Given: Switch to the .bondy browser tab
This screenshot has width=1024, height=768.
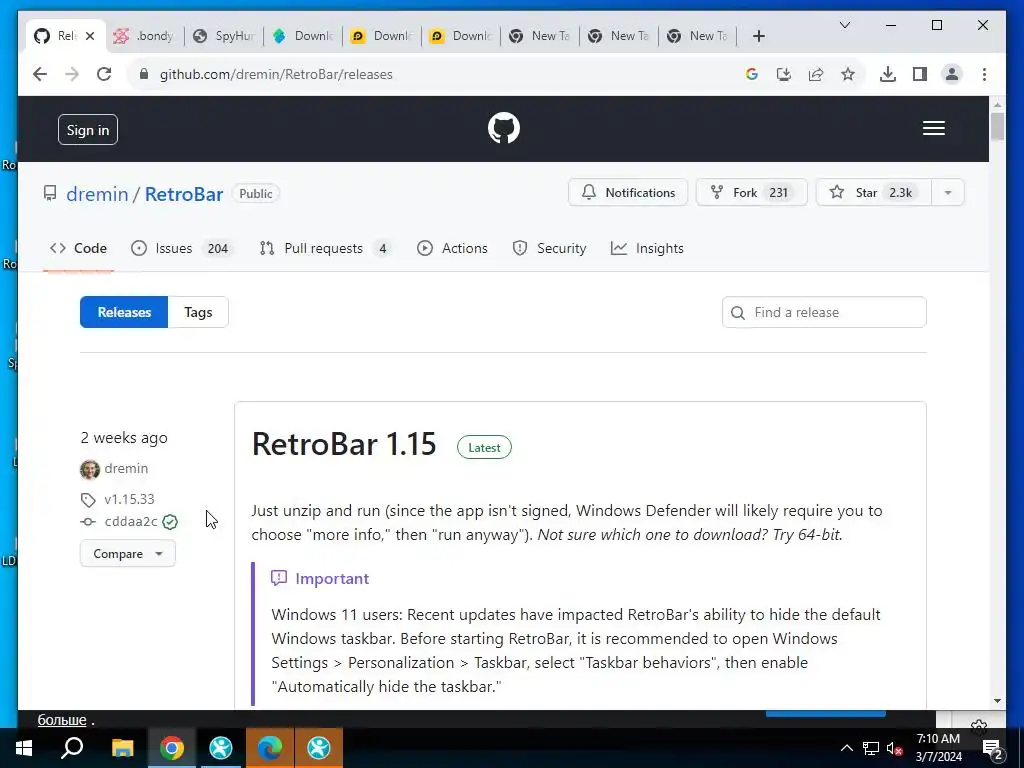Looking at the screenshot, I should (x=145, y=36).
